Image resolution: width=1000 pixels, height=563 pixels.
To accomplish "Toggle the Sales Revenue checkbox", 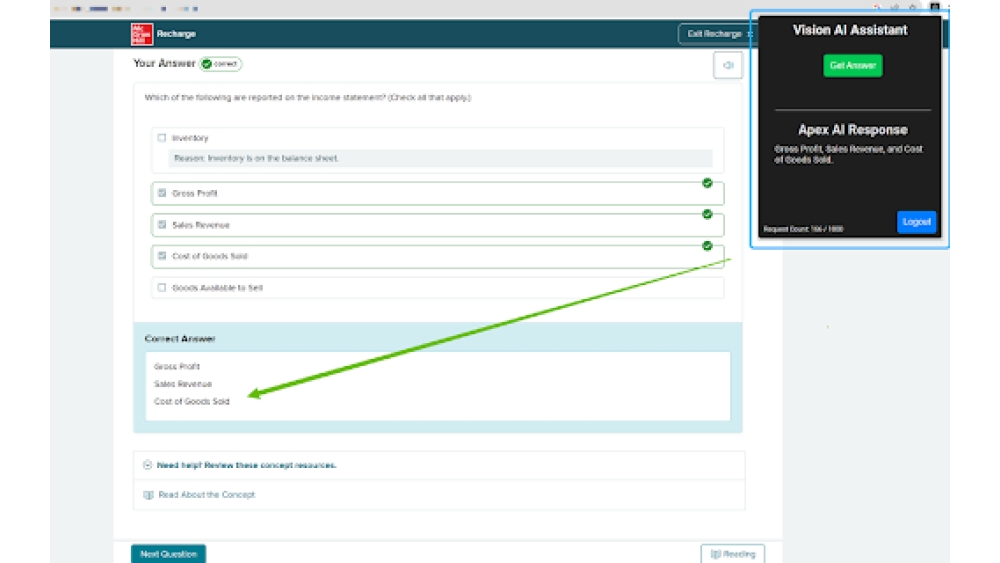I will coord(162,225).
